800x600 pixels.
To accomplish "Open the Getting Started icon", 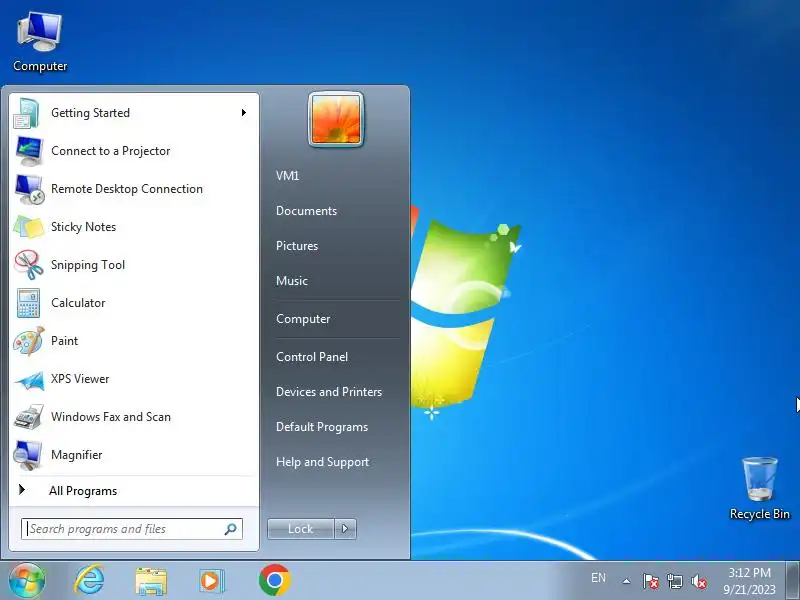I will (29, 113).
